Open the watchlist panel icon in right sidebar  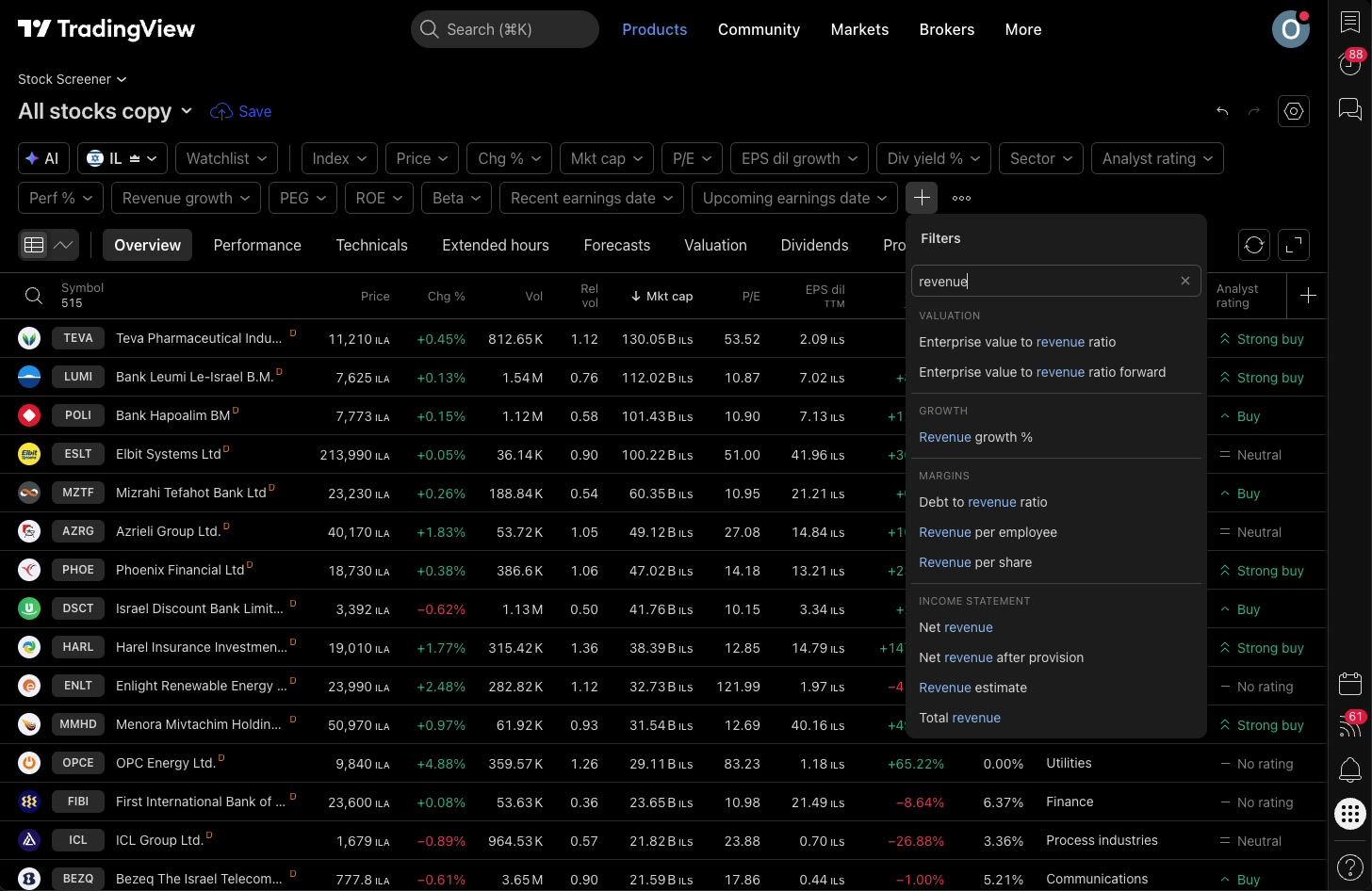click(x=1350, y=23)
